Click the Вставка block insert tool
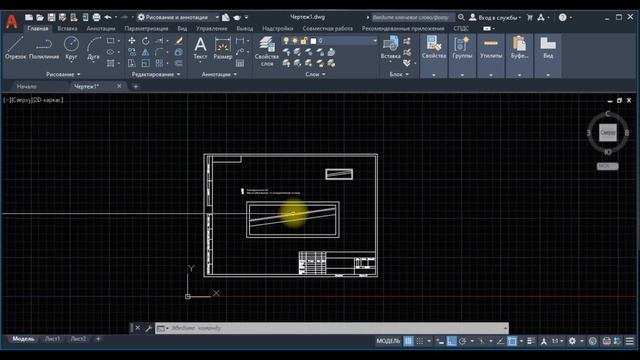Image resolution: width=640 pixels, height=360 pixels. coord(390,48)
